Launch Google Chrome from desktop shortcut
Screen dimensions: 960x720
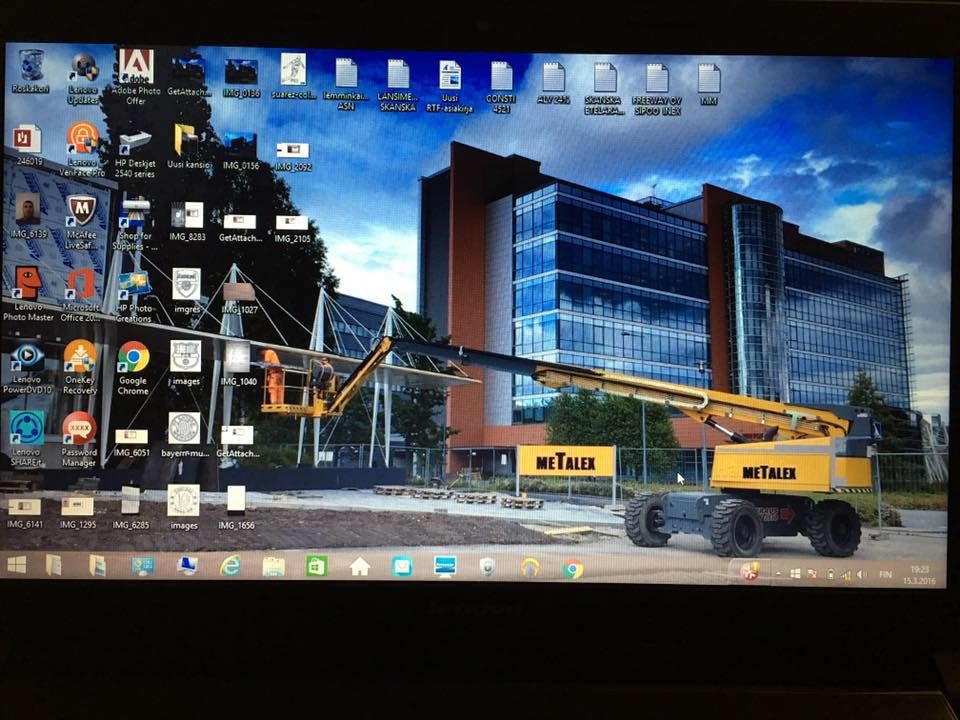tap(133, 367)
